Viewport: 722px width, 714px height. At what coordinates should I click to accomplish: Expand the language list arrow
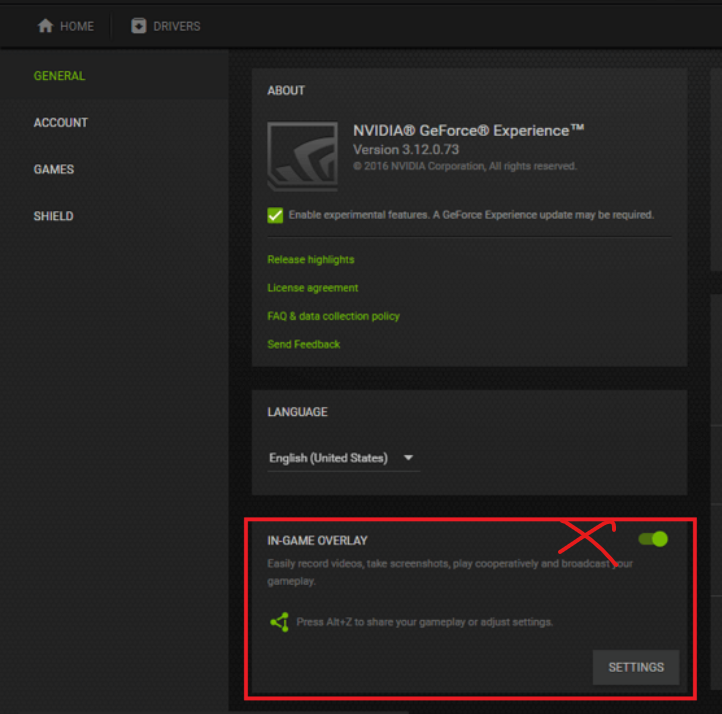[x=408, y=458]
